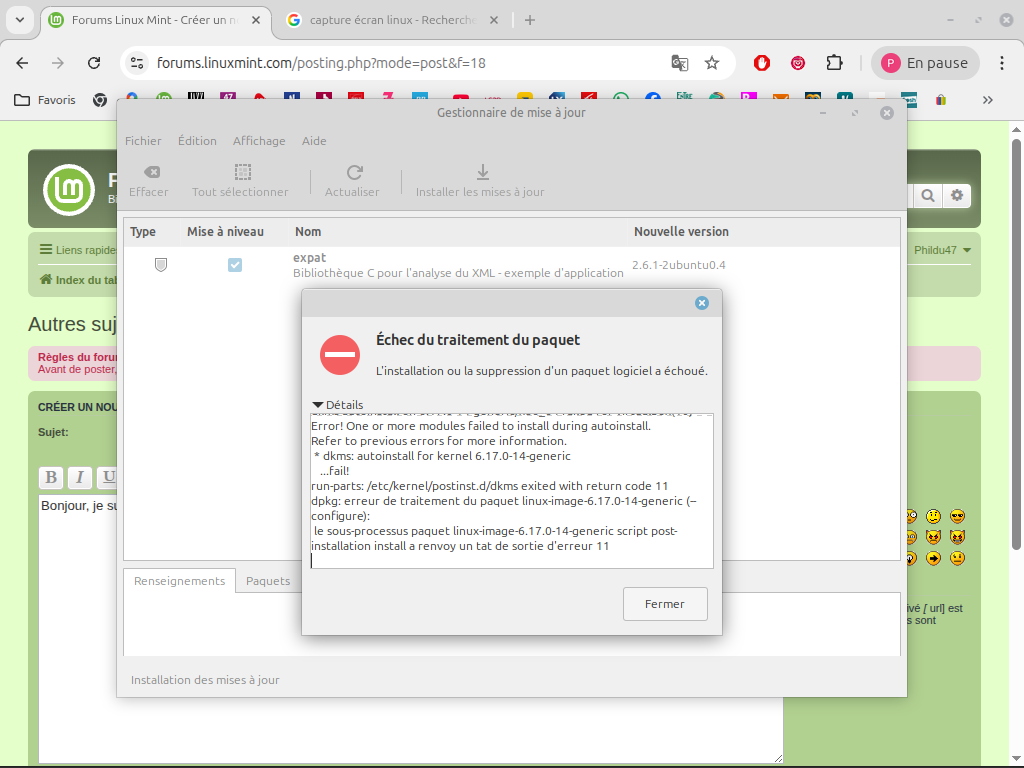Click the En pause profile button
The height and width of the screenshot is (768, 1024).
point(925,63)
